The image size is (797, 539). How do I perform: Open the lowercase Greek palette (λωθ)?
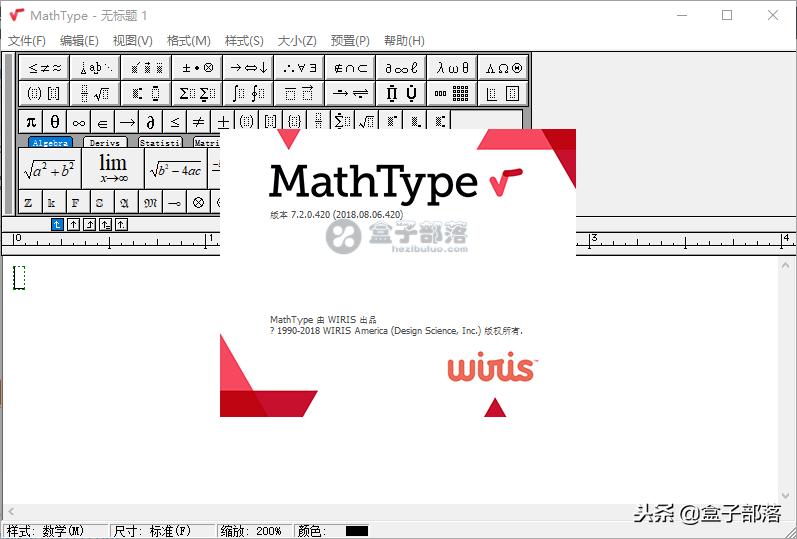coord(452,68)
